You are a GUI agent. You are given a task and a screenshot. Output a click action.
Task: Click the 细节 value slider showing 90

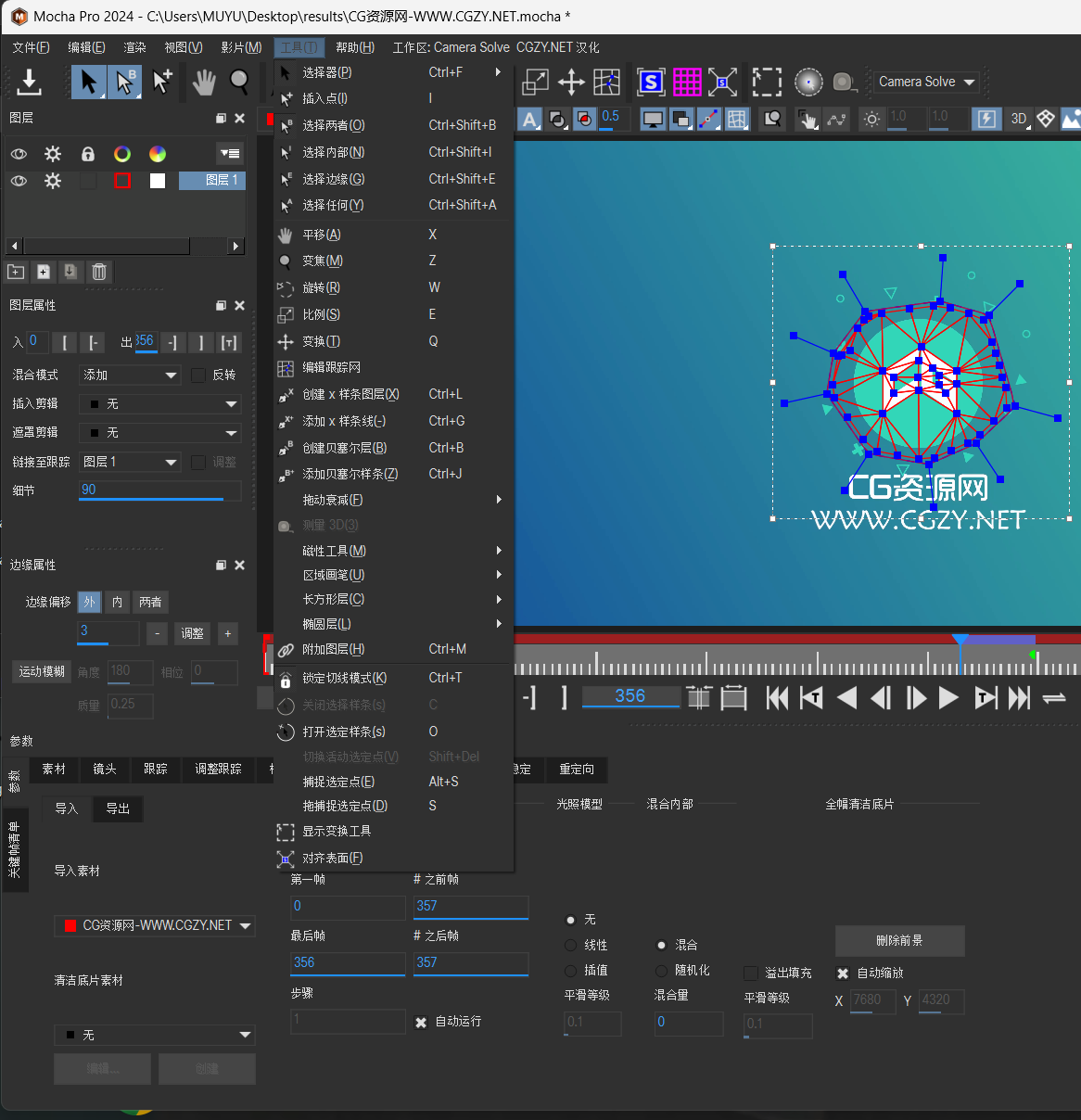pos(159,490)
